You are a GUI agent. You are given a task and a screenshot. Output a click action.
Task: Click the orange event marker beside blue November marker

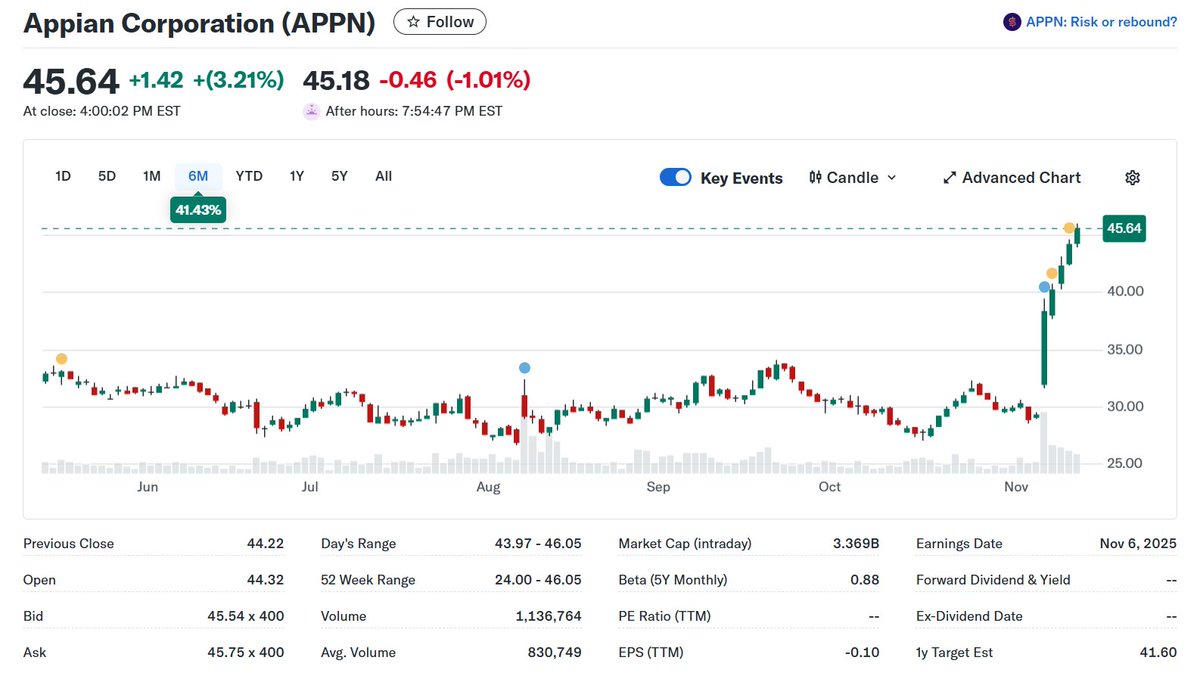[1052, 273]
